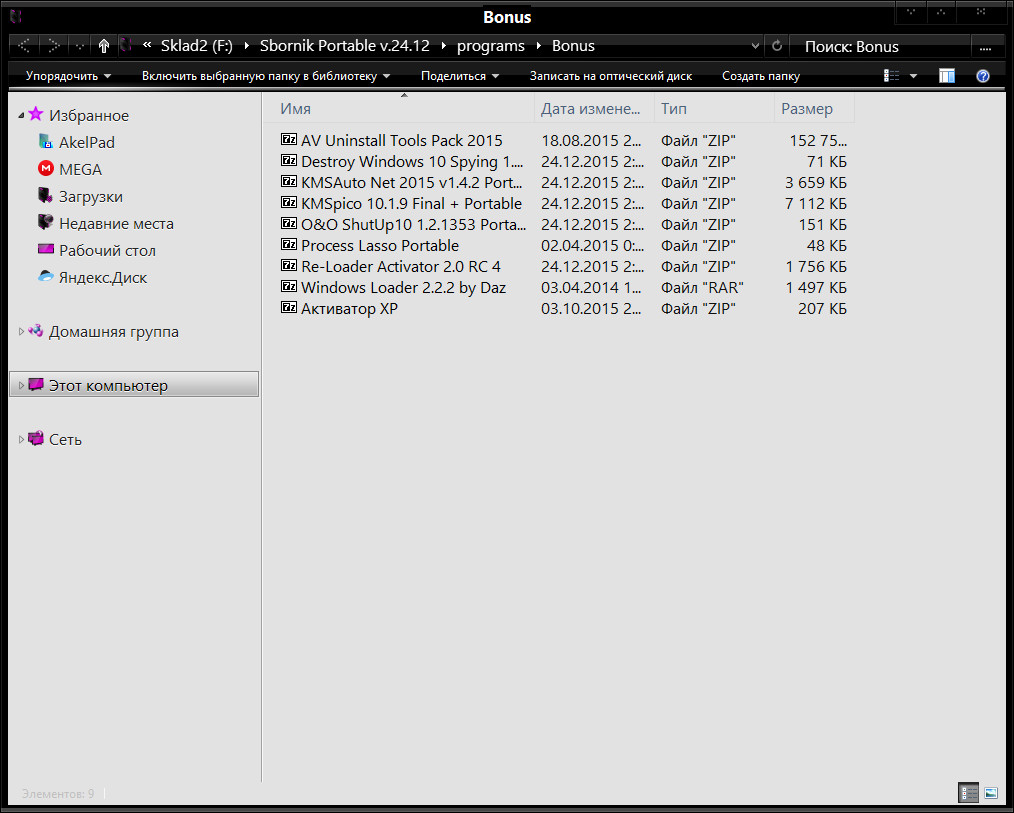This screenshot has height=813, width=1014.
Task: Expand the Домашняя группа node
Action: tap(22, 332)
